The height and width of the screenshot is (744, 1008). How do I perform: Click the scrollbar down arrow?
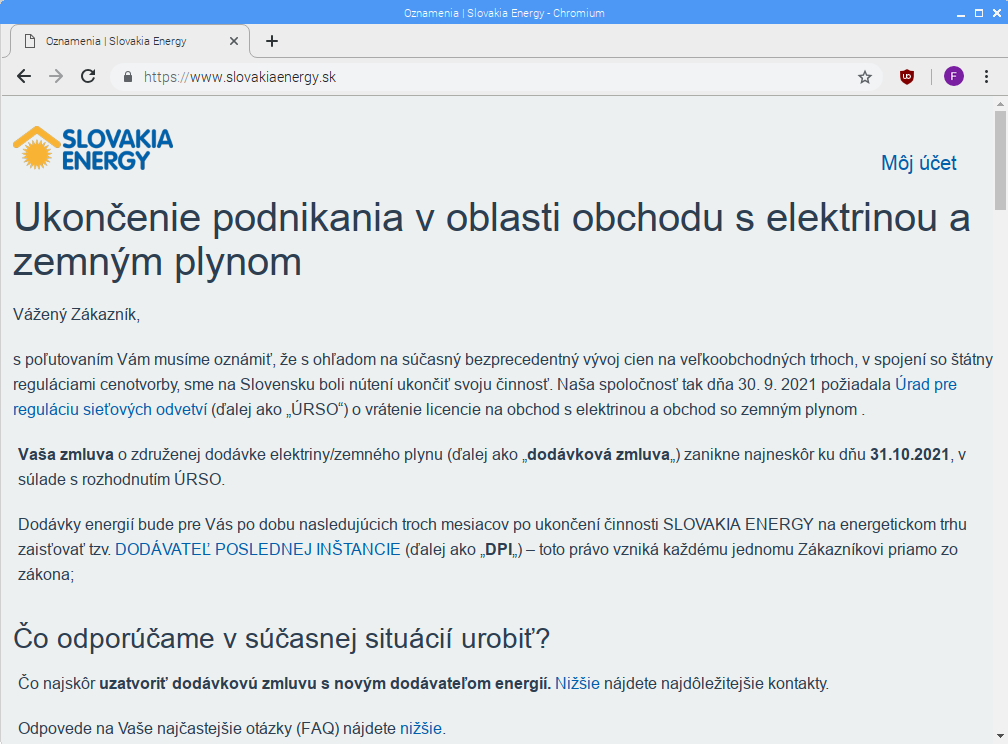[1000, 736]
